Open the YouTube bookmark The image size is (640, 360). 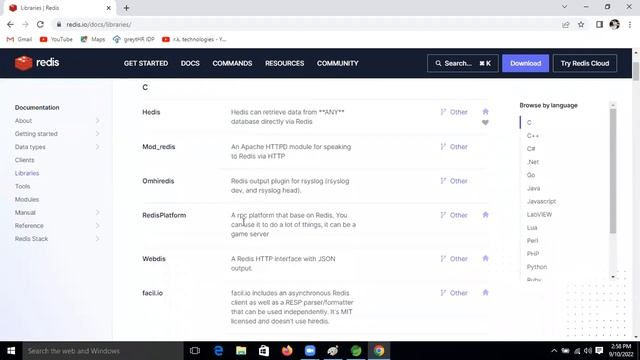click(56, 39)
